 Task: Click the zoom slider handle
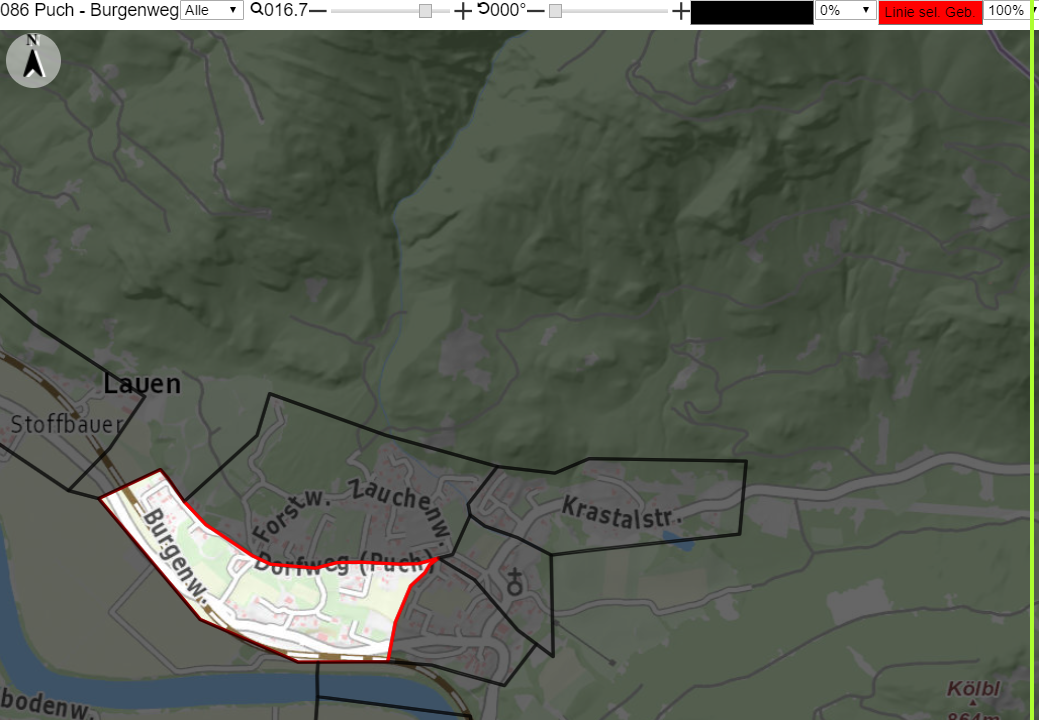pos(425,11)
